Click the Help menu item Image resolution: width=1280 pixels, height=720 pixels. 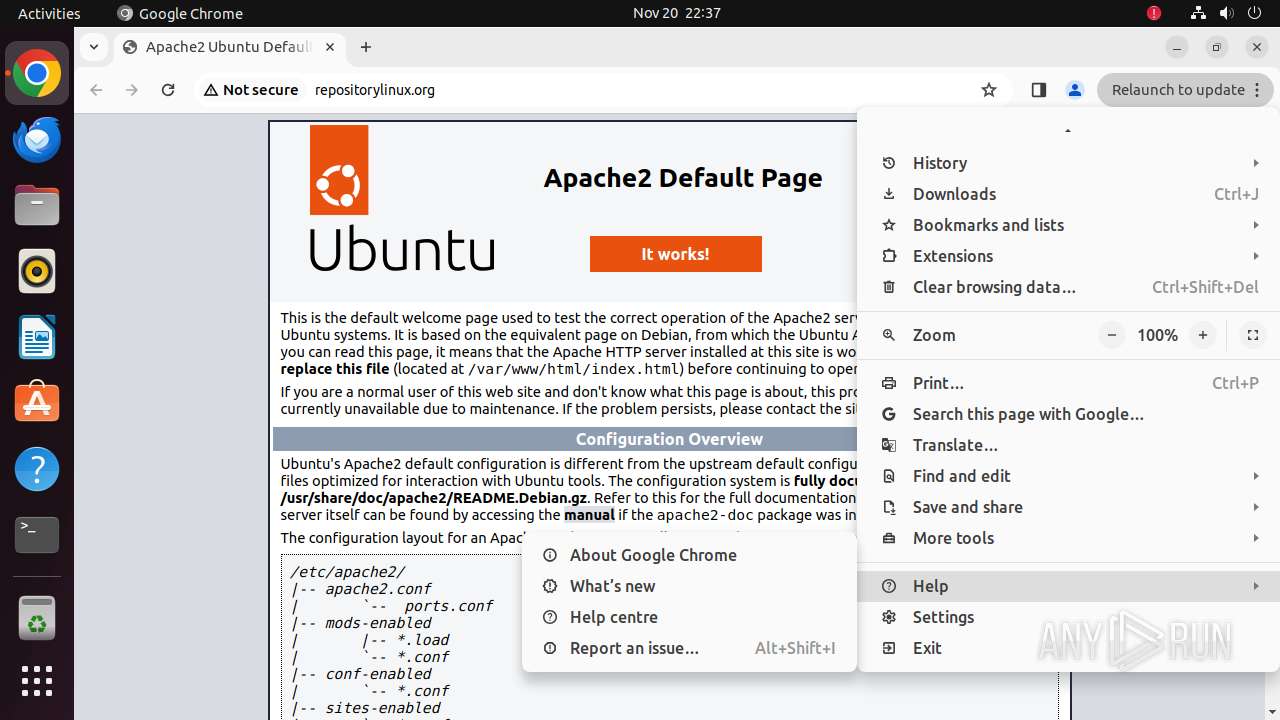(x=1069, y=586)
